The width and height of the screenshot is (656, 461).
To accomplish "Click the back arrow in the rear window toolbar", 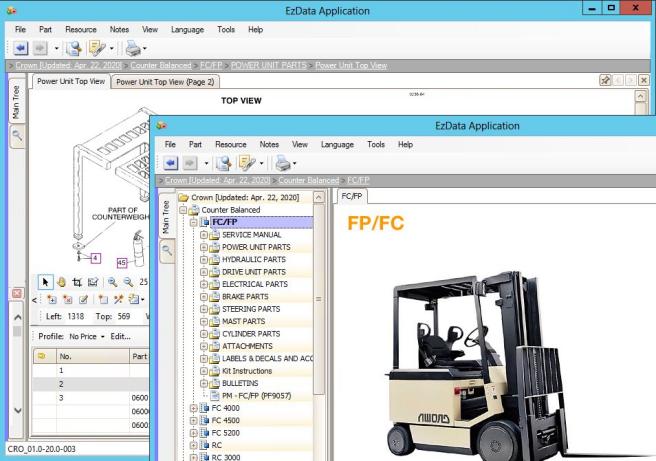I will point(22,47).
